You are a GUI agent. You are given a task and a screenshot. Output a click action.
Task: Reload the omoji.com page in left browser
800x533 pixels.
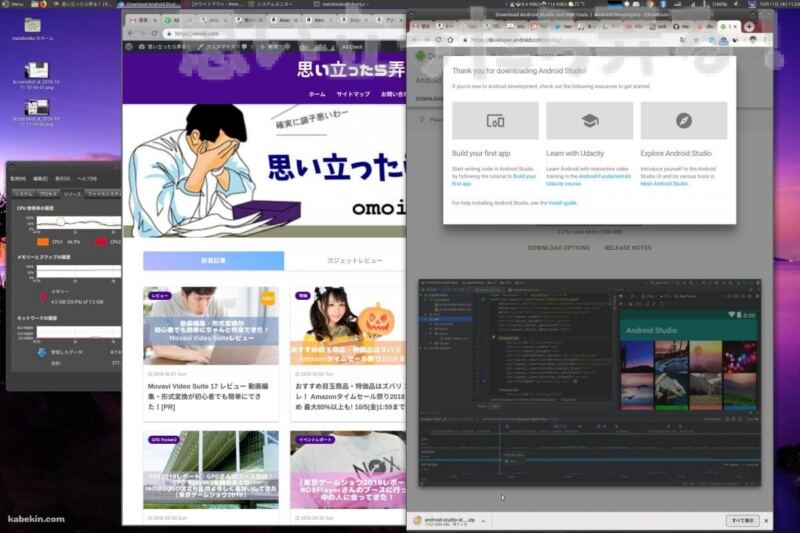coord(155,33)
